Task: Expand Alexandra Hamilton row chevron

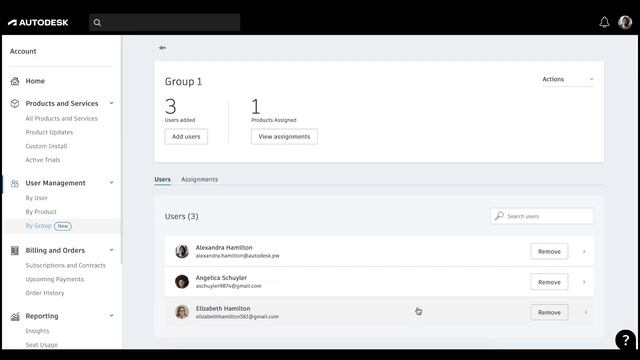Action: [x=584, y=251]
